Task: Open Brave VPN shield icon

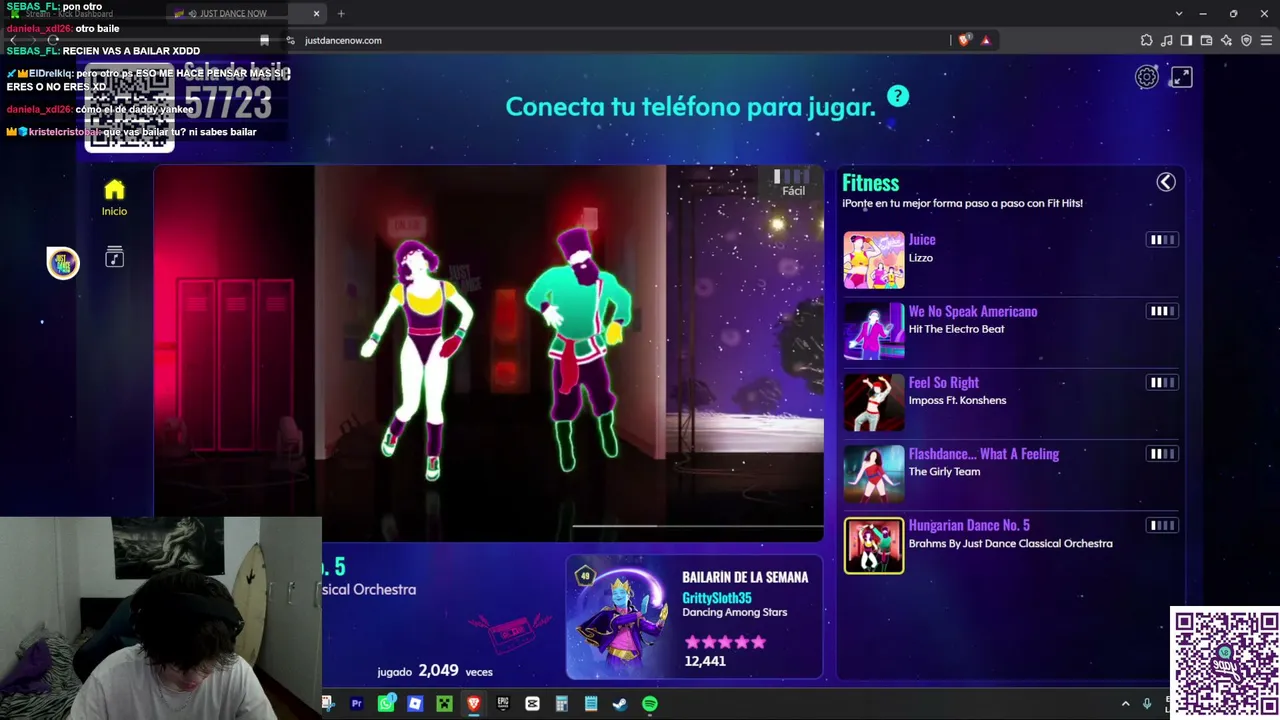Action: point(1246,40)
